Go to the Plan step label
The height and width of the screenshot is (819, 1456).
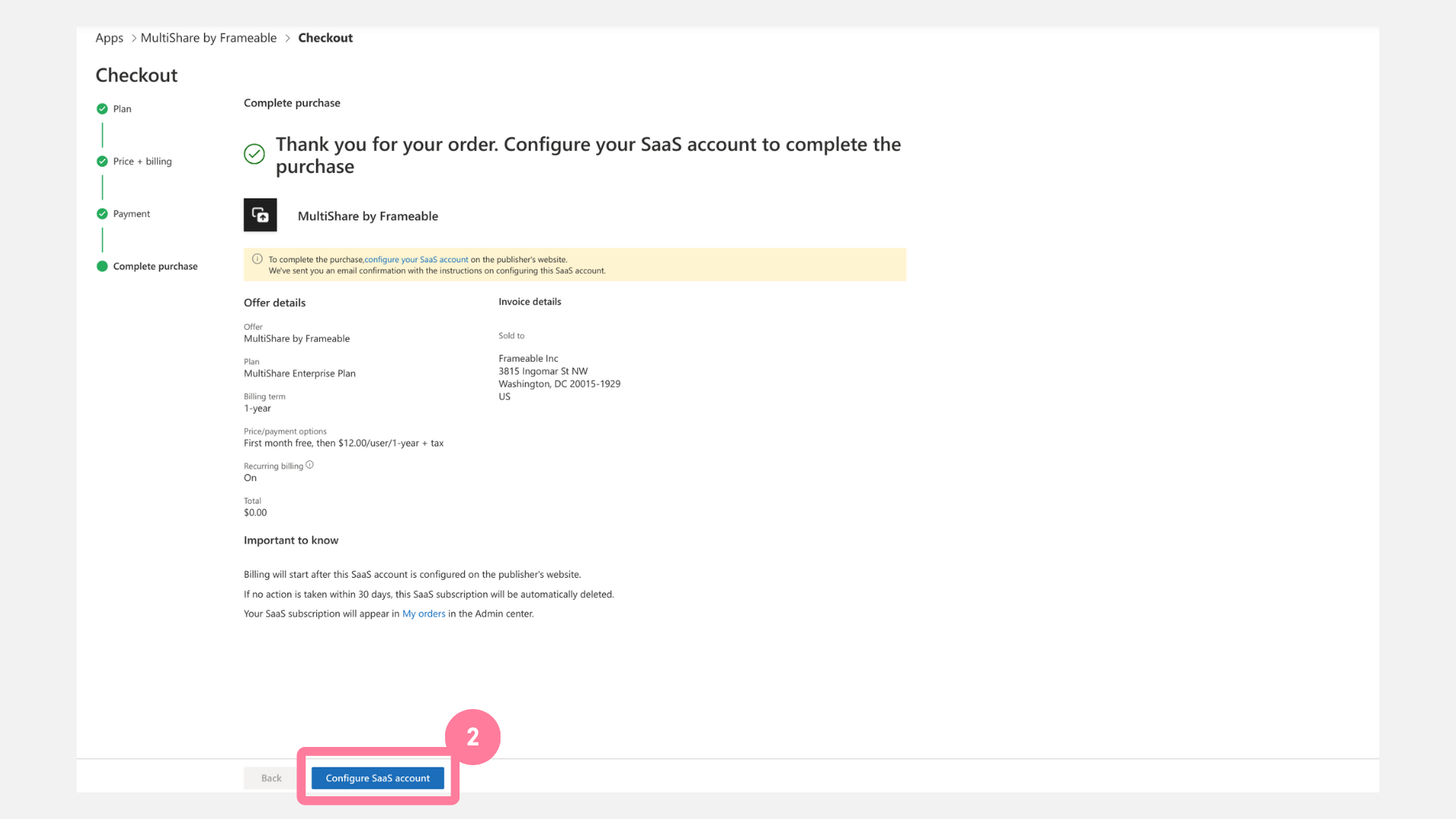(x=122, y=109)
